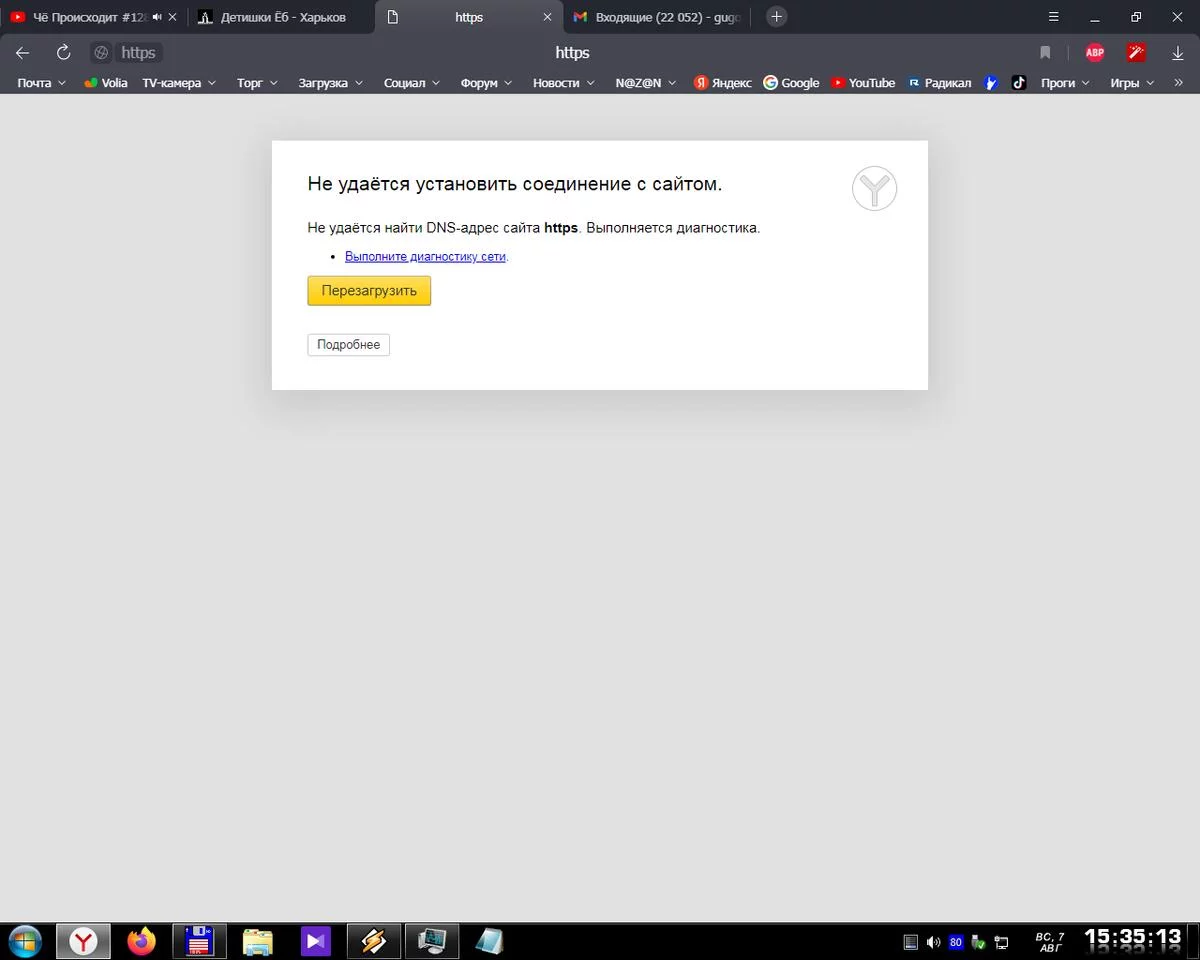The width and height of the screenshot is (1200, 960).
Task: Open the blue lightning bookmark icon
Action: (x=991, y=83)
